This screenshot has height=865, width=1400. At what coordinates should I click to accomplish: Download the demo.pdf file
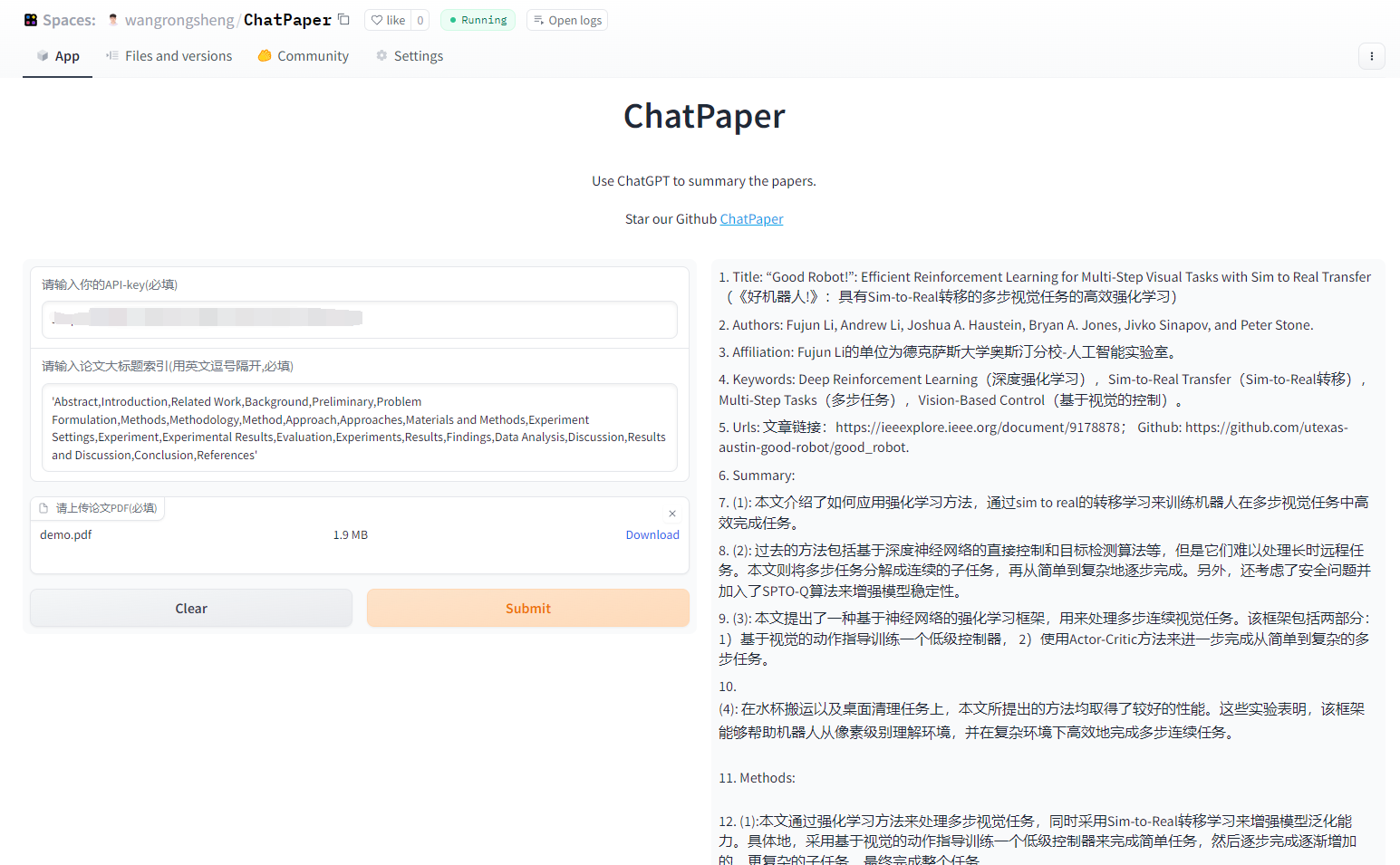point(652,534)
